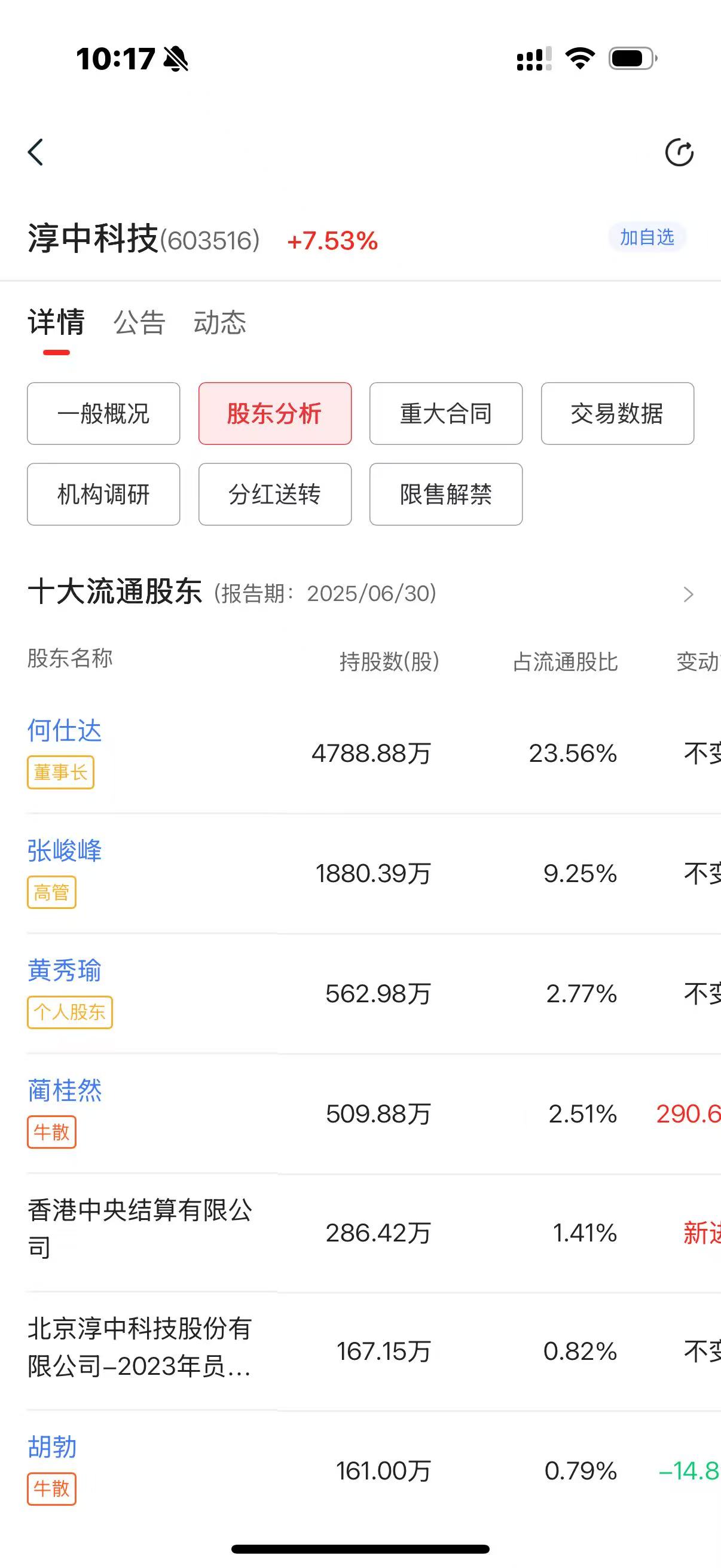721x1568 pixels.
Task: Open shareholder 何仕达 profile link
Action: pos(65,730)
